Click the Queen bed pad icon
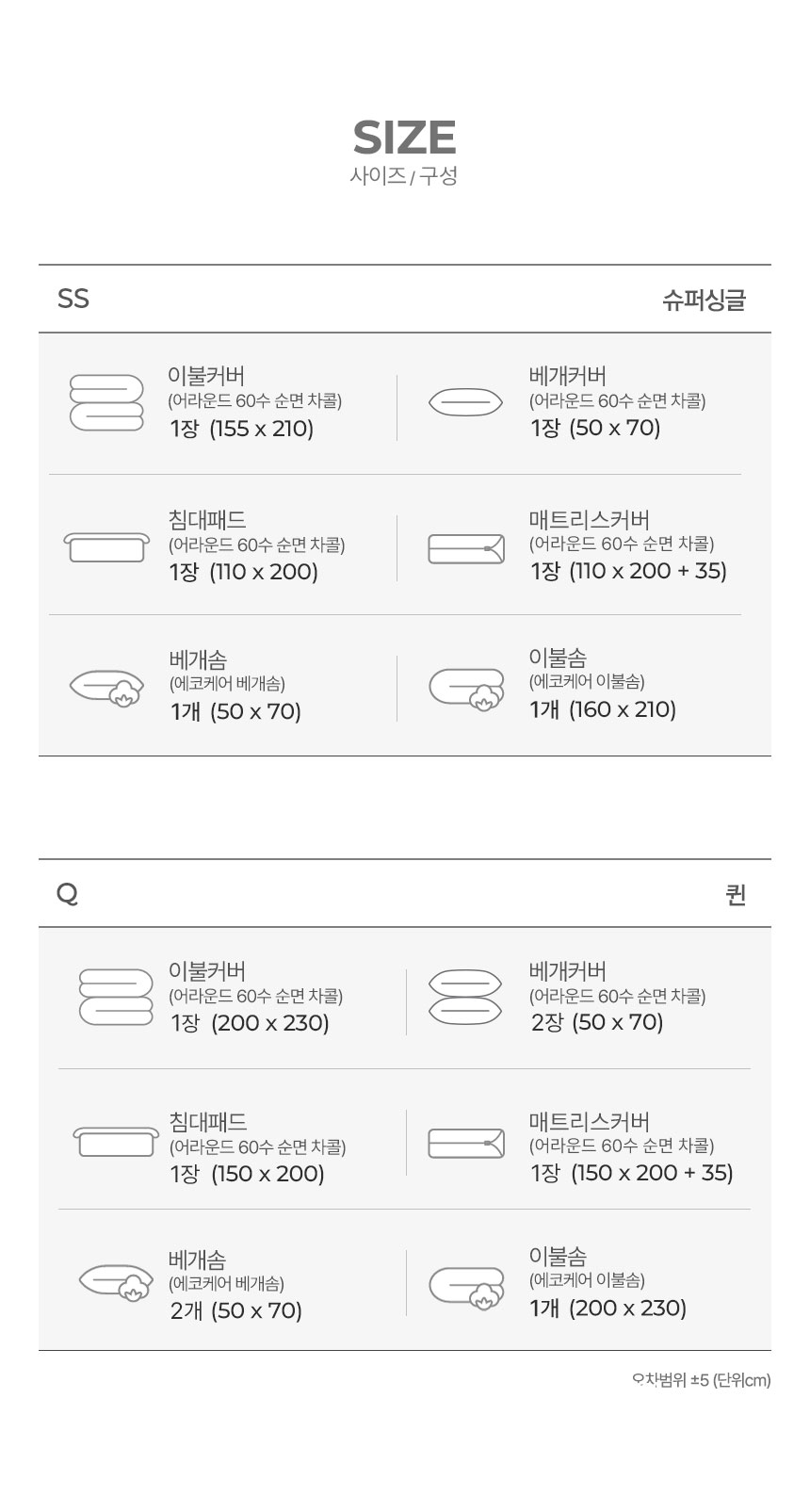The height and width of the screenshot is (1512, 810). [114, 1142]
